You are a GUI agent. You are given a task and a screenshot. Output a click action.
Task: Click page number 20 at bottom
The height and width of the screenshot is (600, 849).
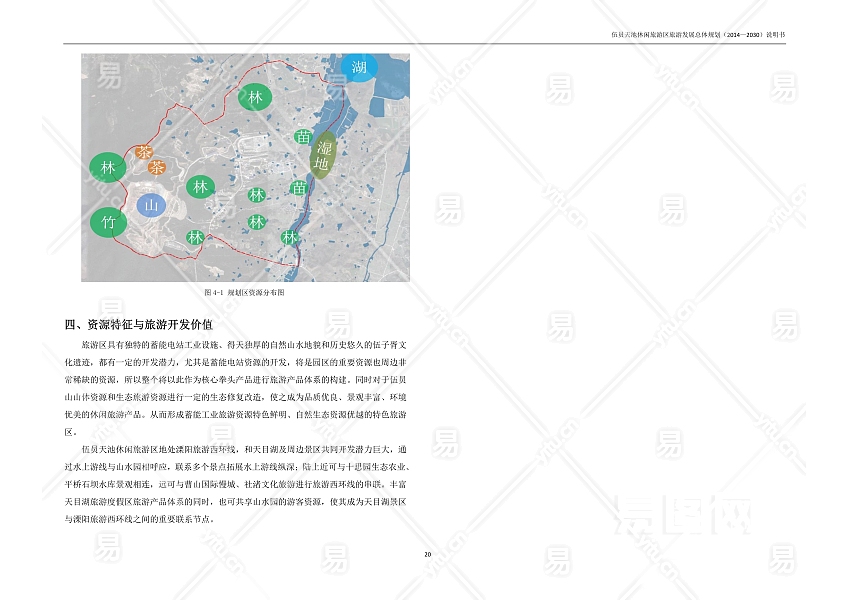427,554
